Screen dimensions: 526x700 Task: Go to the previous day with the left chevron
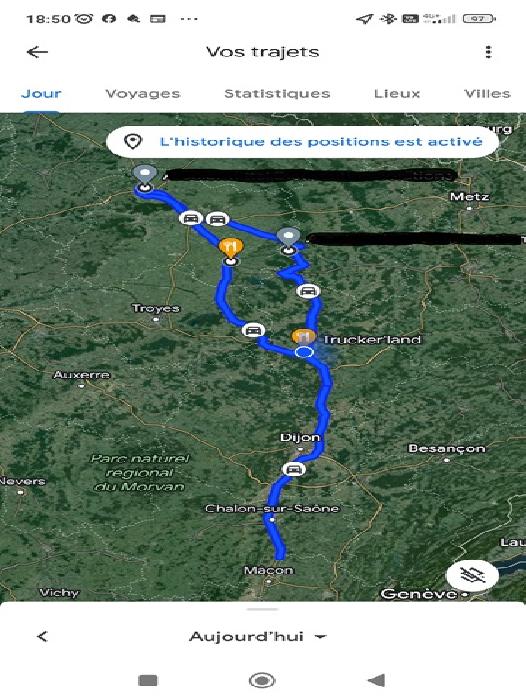pos(42,636)
